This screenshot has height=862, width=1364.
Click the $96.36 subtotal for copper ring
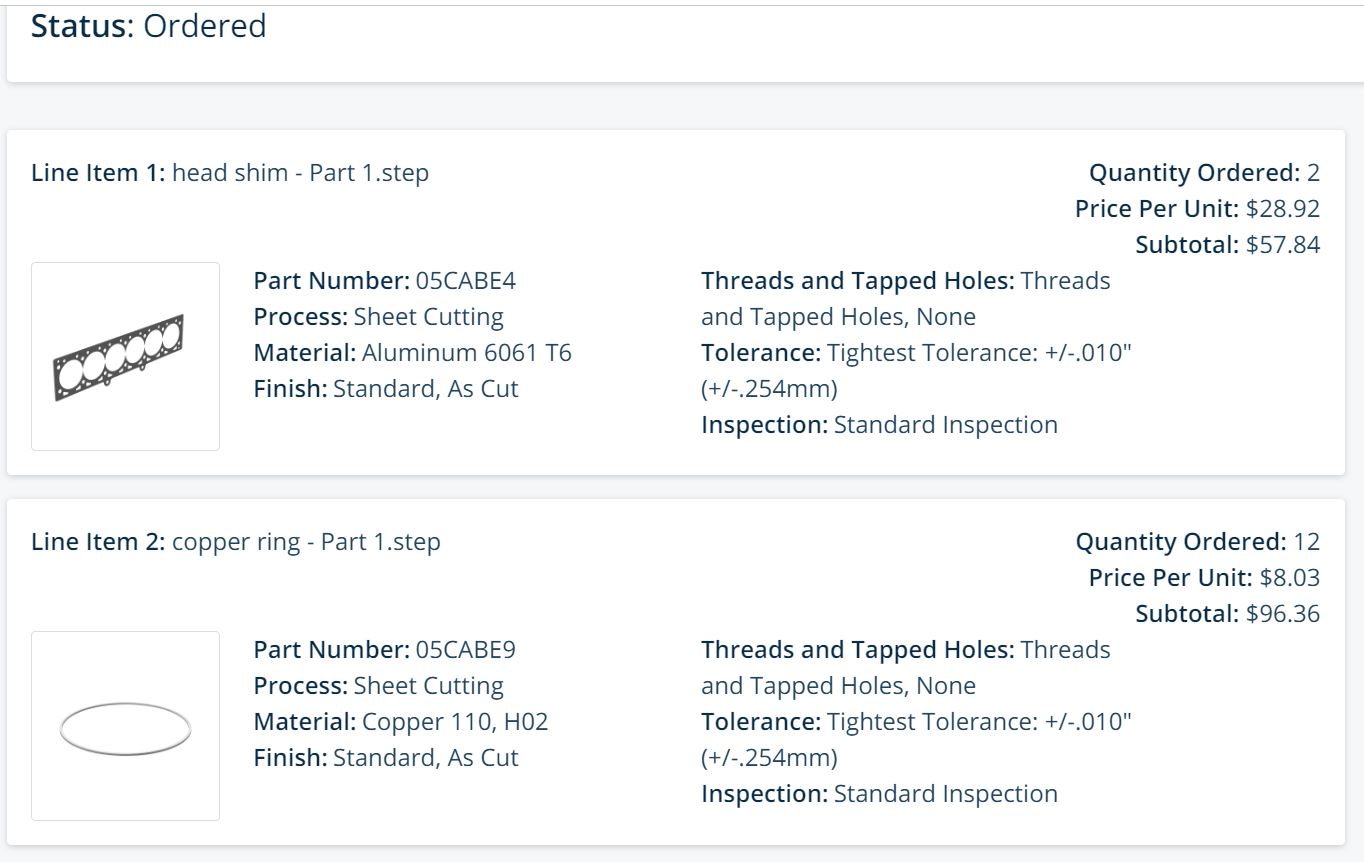tap(1282, 614)
